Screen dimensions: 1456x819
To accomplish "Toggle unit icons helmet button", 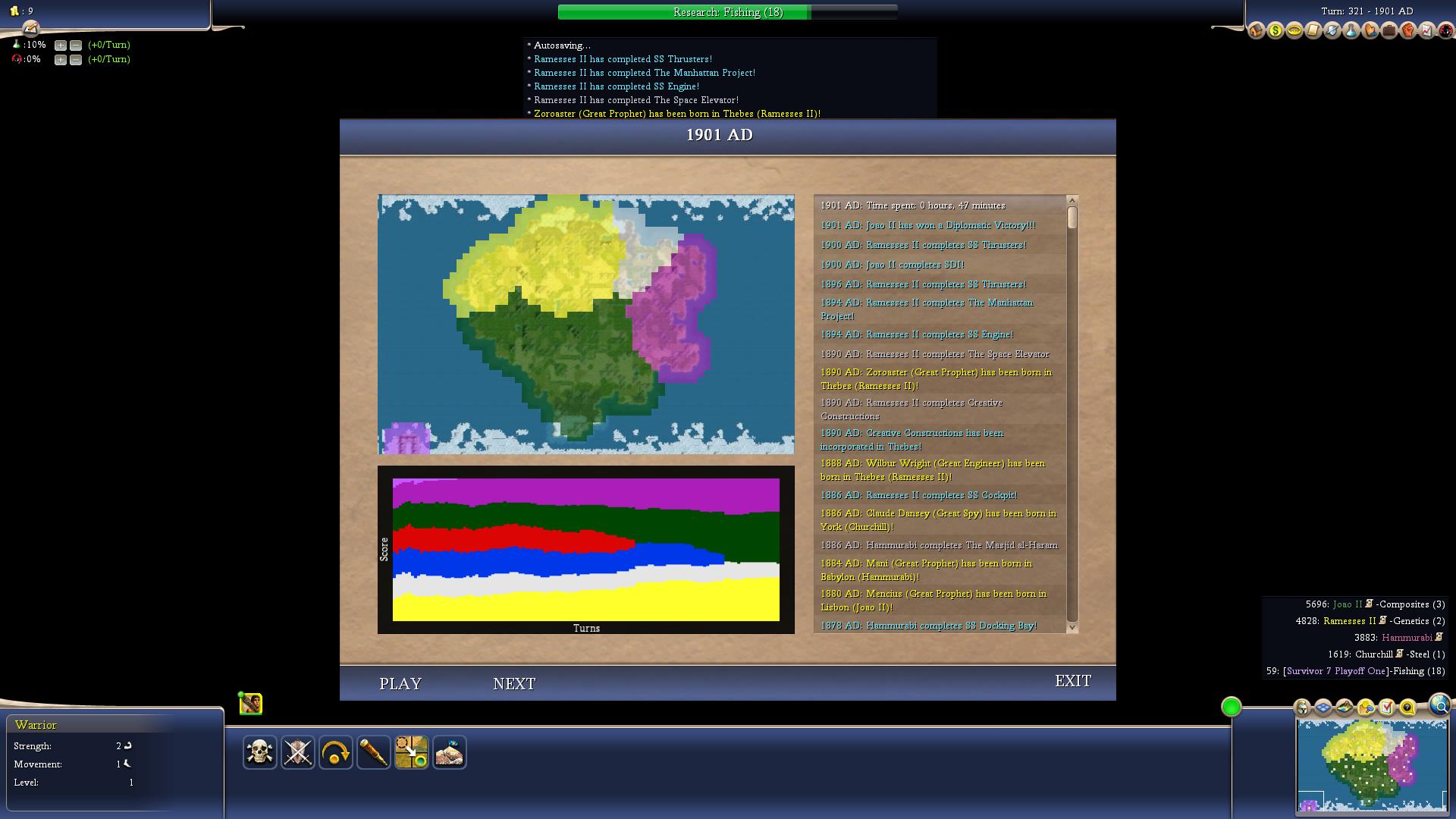I will click(1302, 708).
